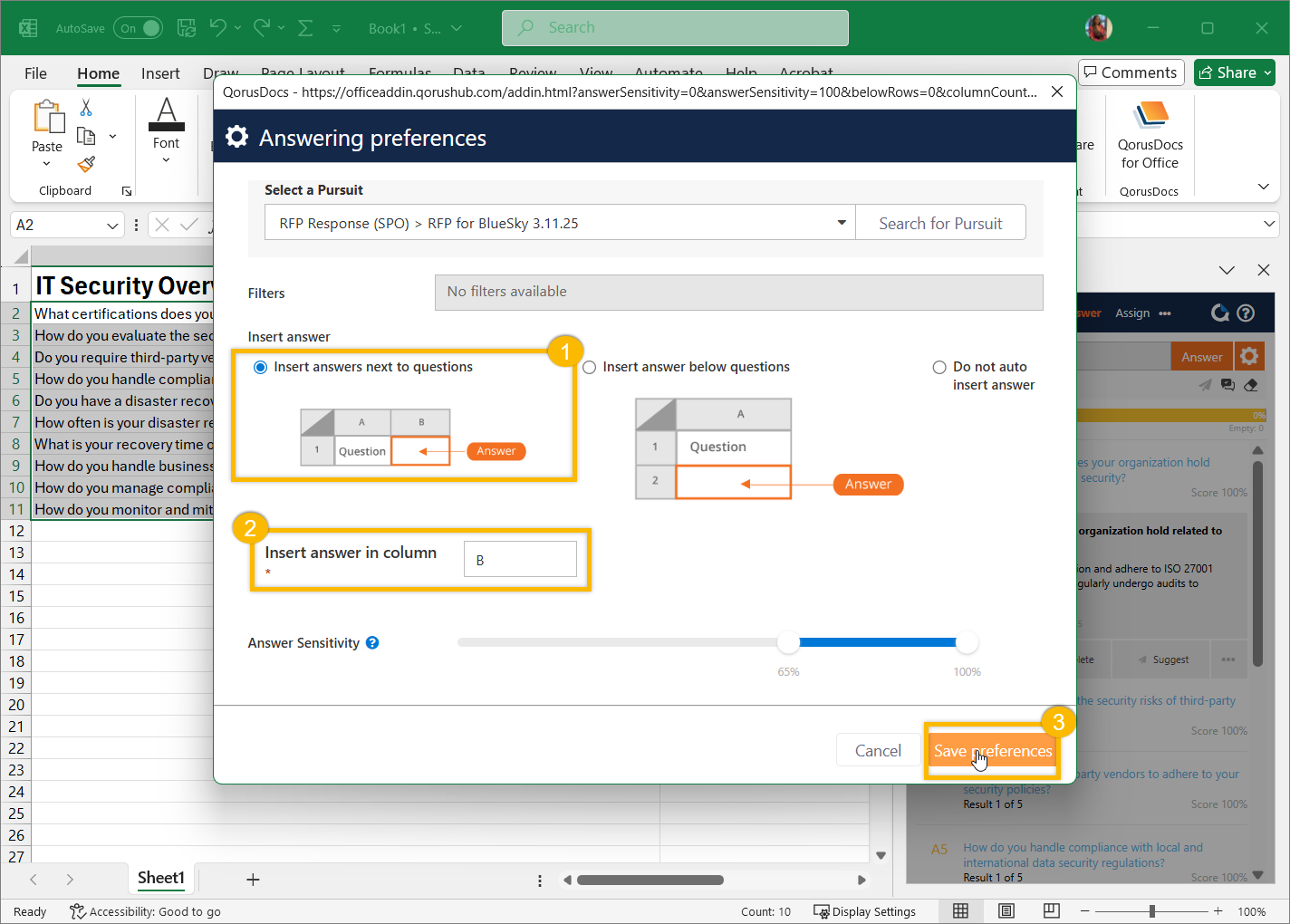
Task: Click Cancel in the preferences dialog
Action: [878, 751]
